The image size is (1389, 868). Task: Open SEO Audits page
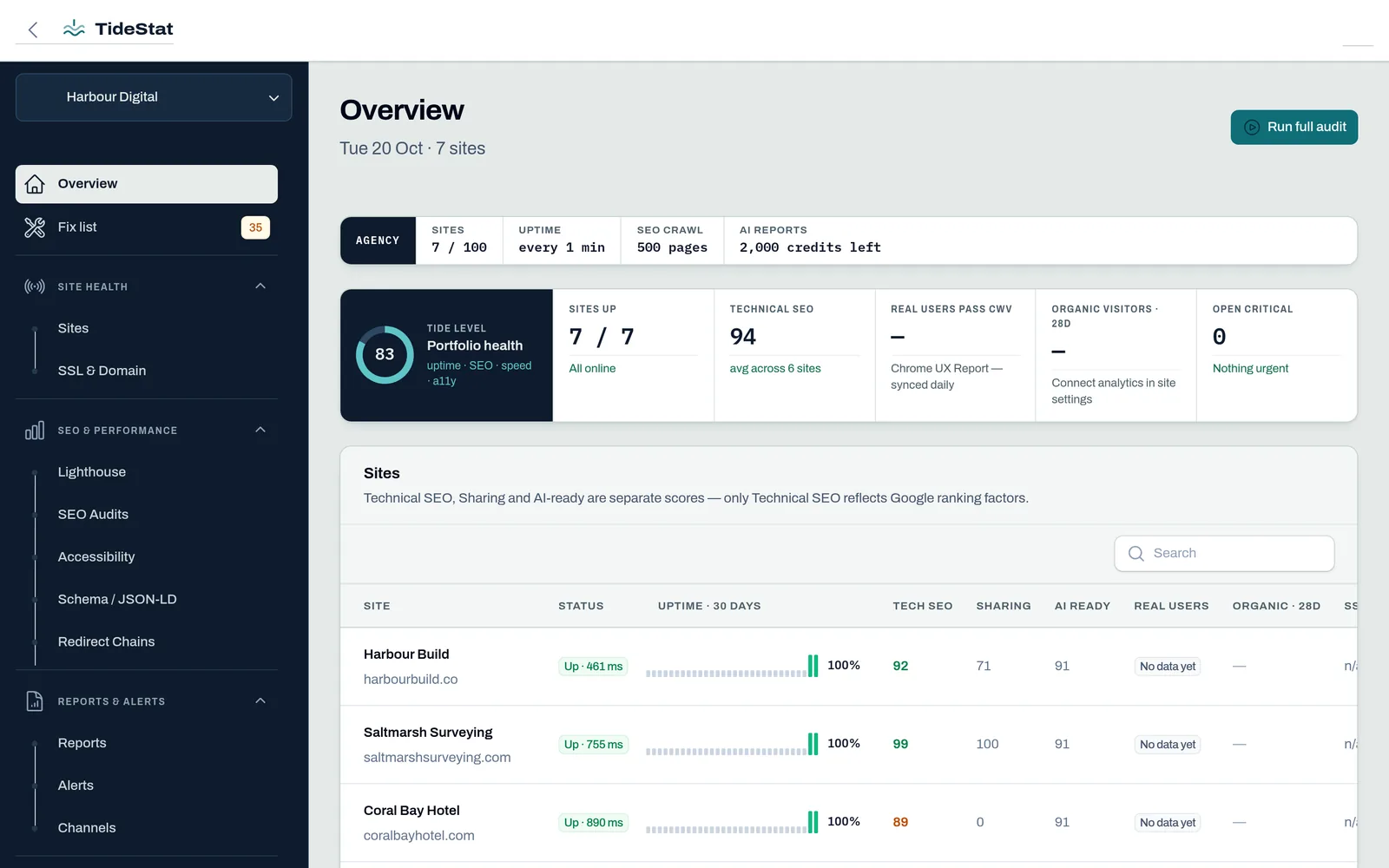pyautogui.click(x=93, y=515)
